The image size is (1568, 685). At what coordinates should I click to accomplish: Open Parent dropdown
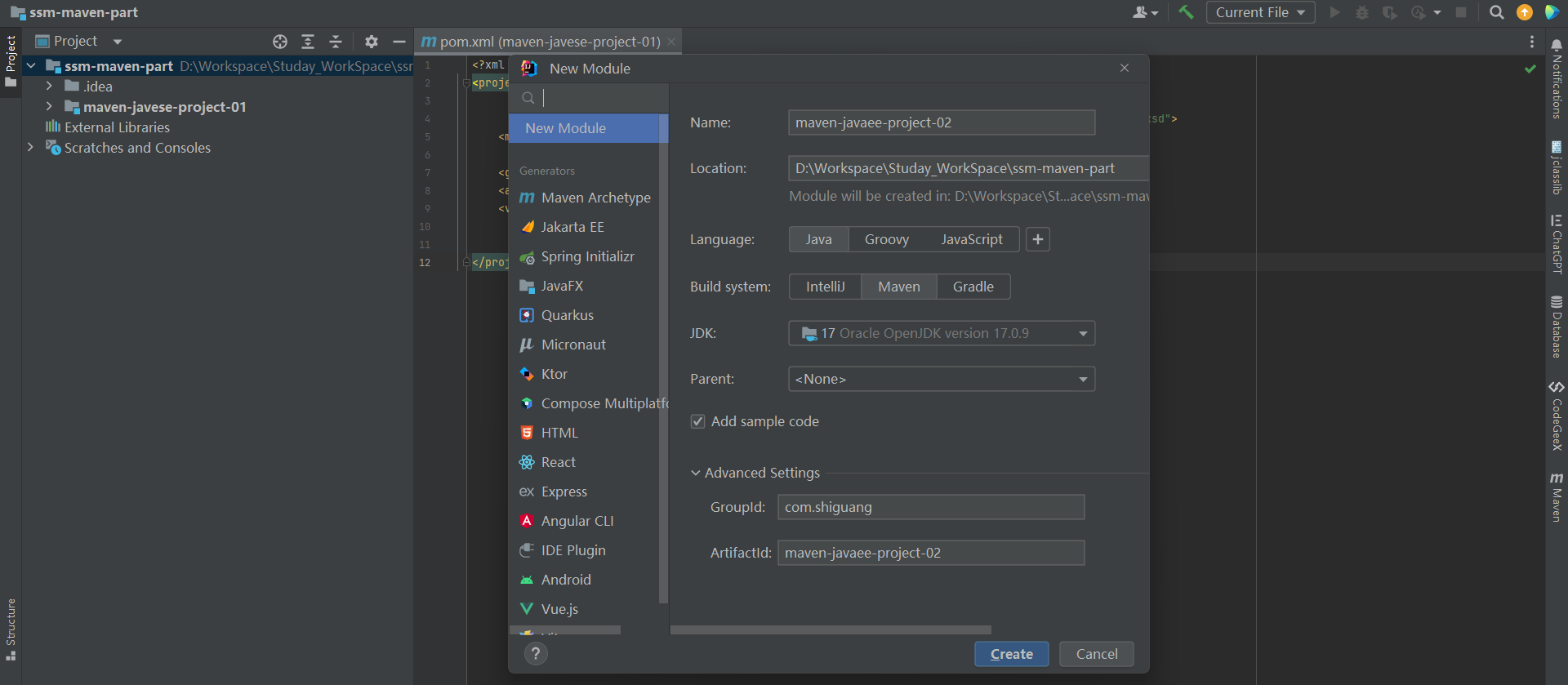coord(942,379)
